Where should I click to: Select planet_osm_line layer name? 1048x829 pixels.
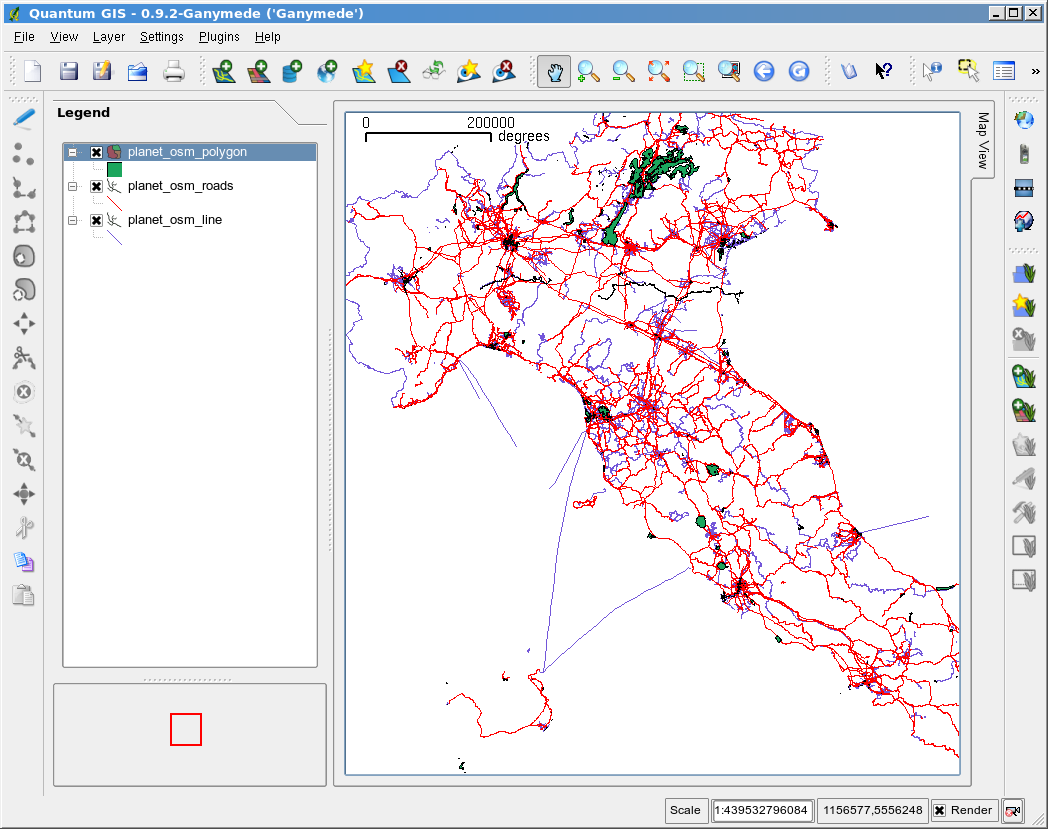coord(174,220)
